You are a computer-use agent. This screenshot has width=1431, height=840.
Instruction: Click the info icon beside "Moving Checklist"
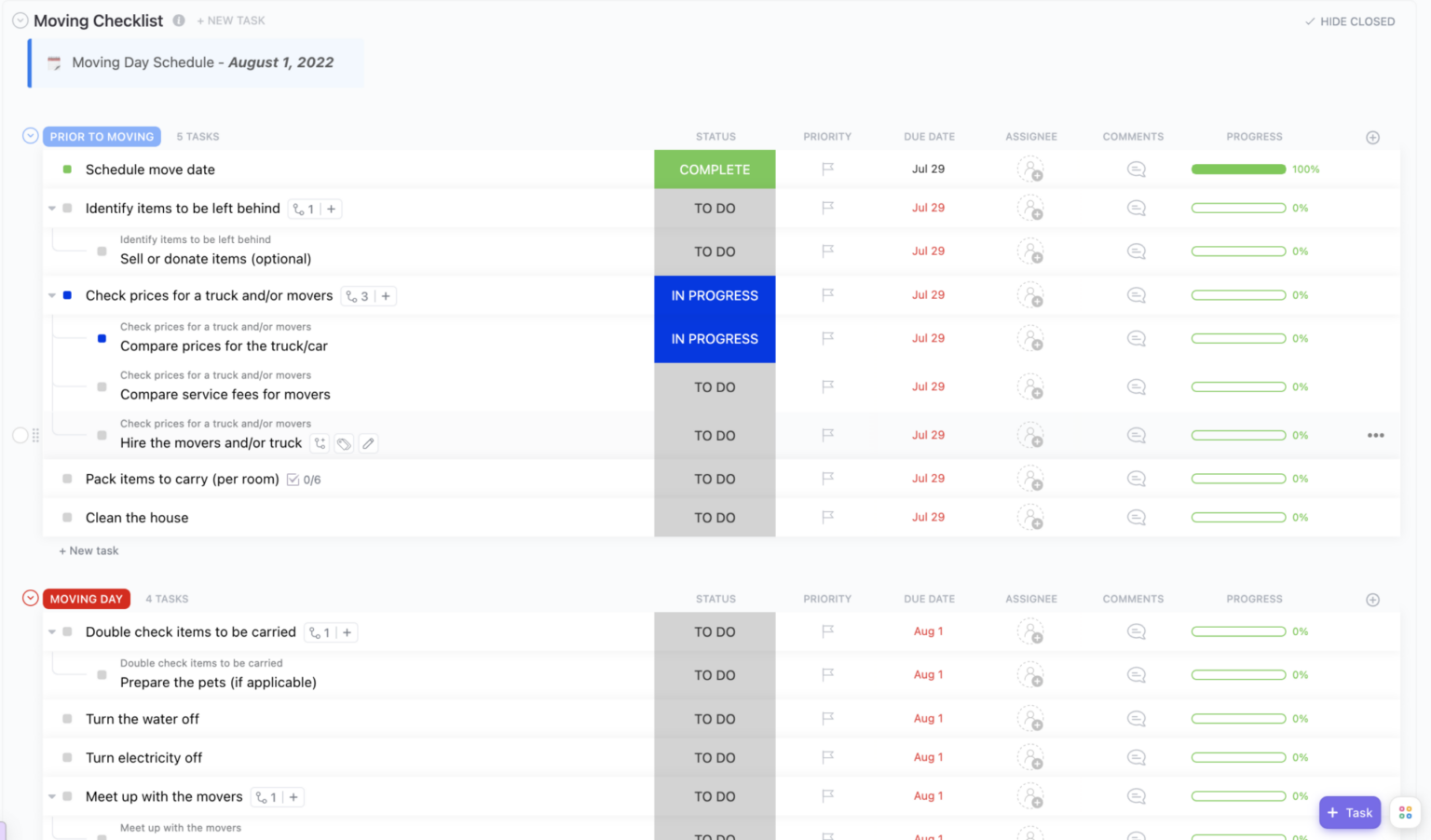click(x=178, y=20)
